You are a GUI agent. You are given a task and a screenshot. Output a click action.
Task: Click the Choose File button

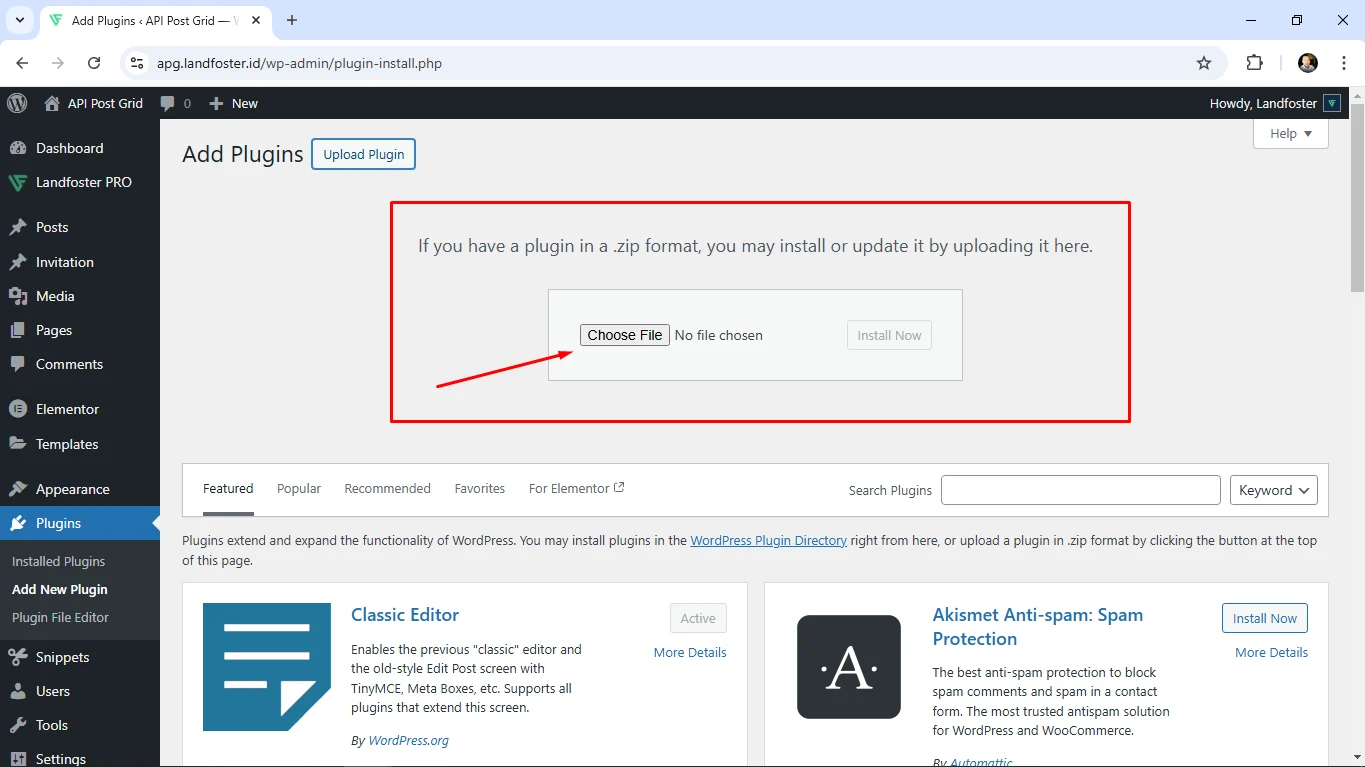tap(625, 335)
